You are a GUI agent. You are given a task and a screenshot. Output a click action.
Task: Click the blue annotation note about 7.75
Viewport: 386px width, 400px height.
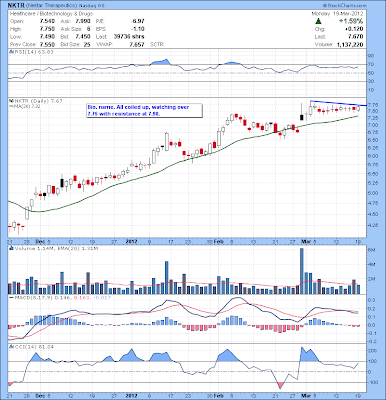144,111
